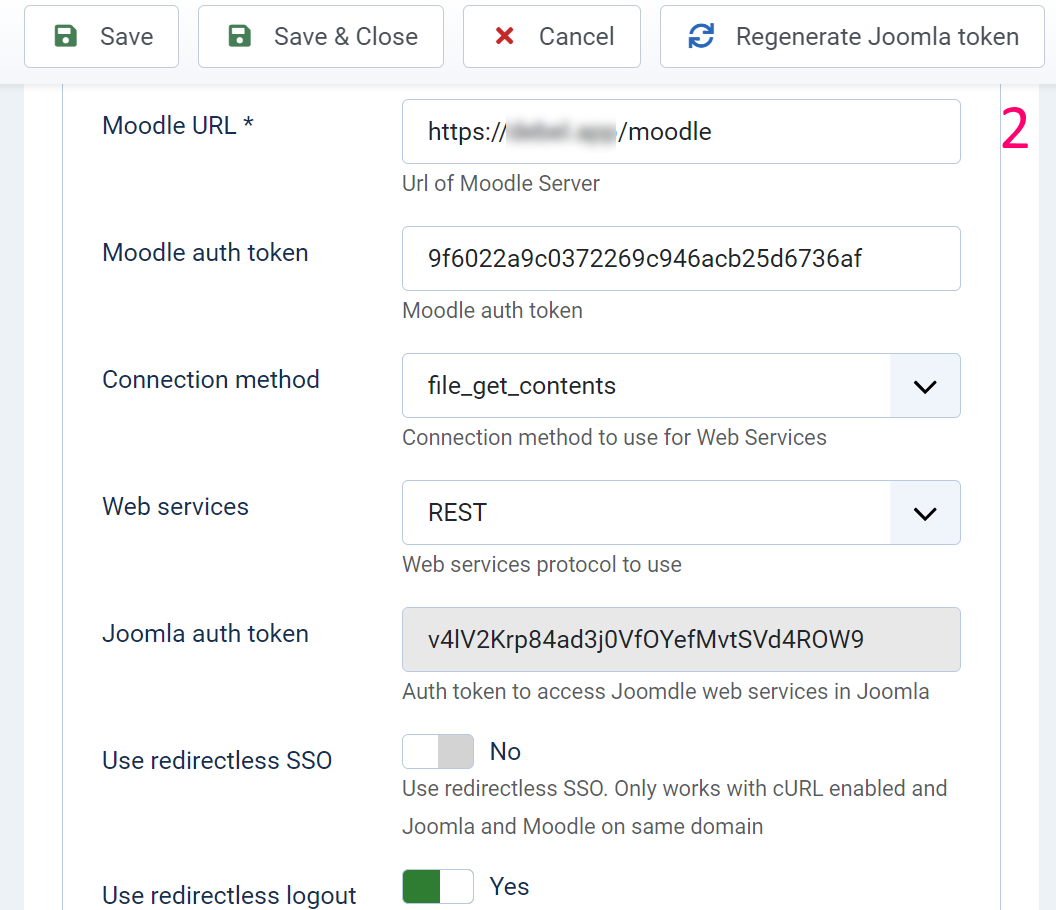Image resolution: width=1056 pixels, height=910 pixels.
Task: Click the redirectless SSO cURL help description
Action: pos(674,807)
